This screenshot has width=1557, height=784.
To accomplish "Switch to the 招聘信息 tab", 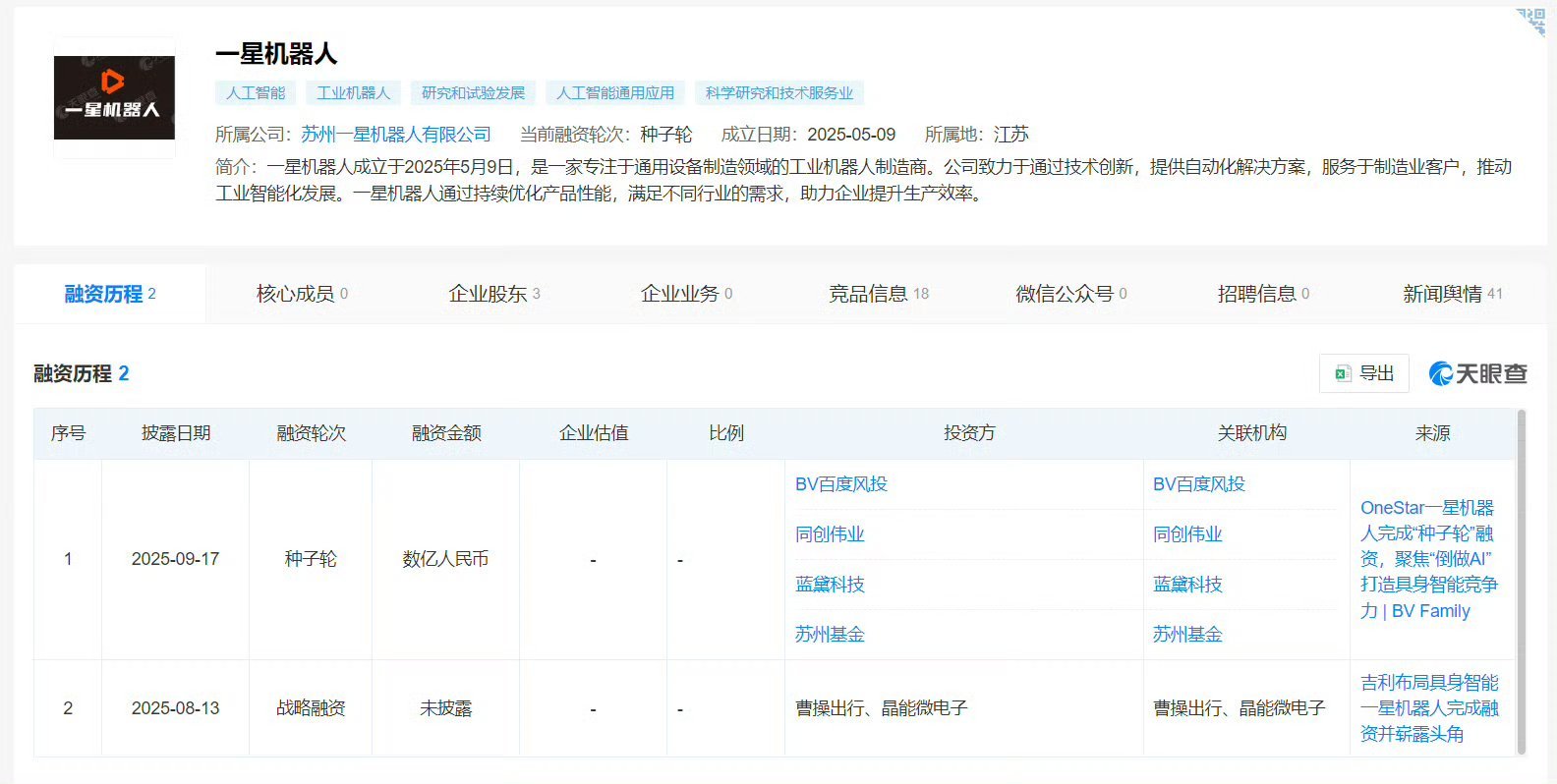I will tap(1263, 294).
